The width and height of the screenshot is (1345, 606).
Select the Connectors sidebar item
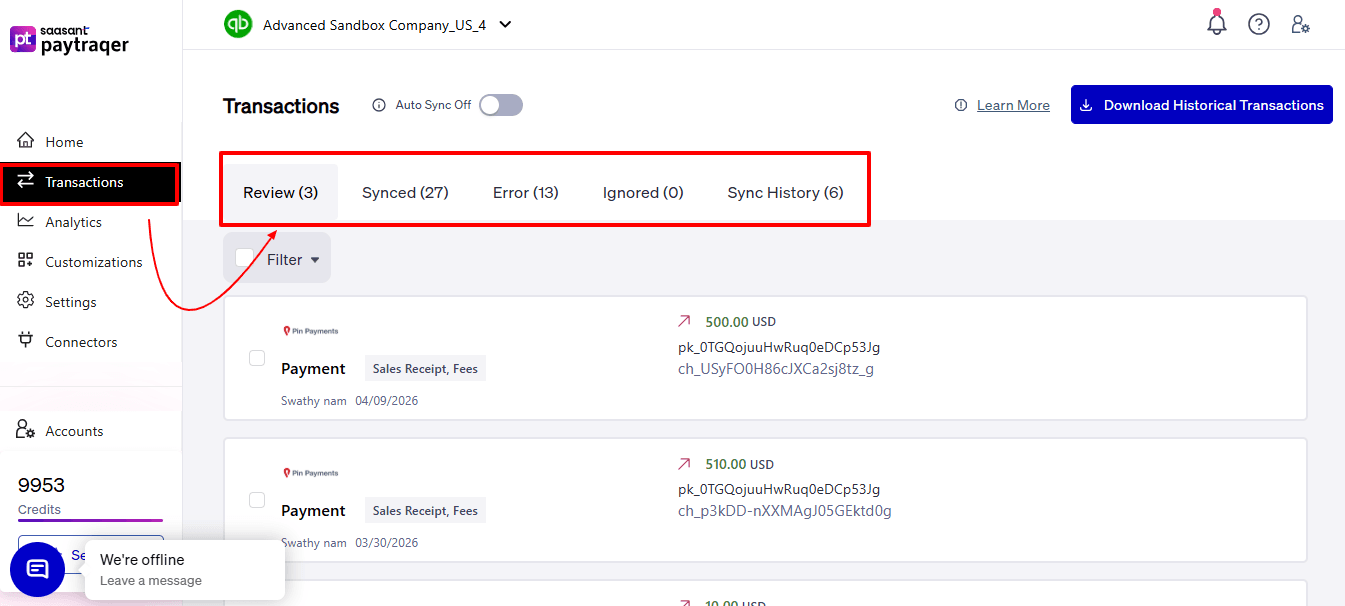(82, 341)
